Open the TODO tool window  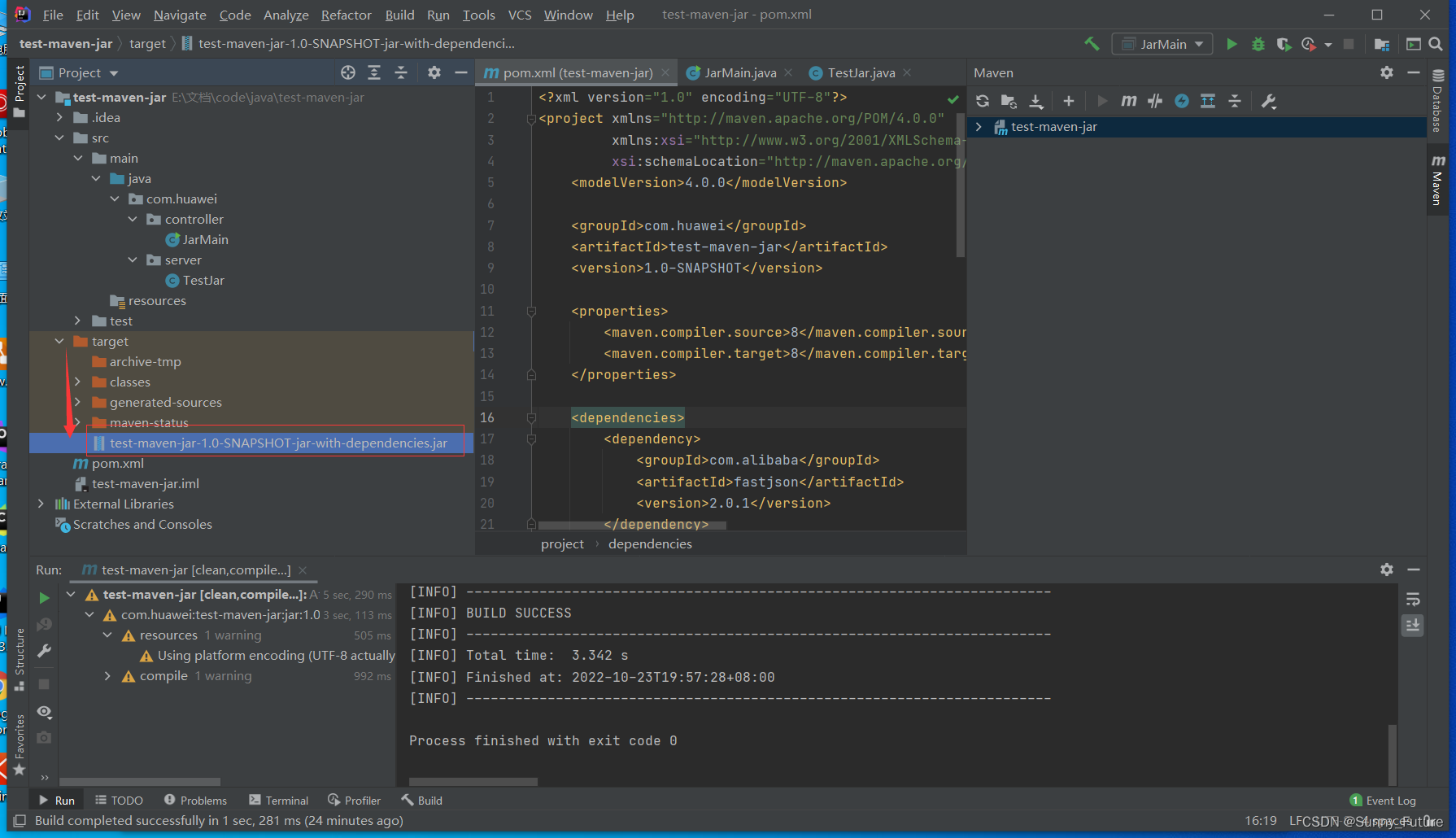[x=119, y=801]
